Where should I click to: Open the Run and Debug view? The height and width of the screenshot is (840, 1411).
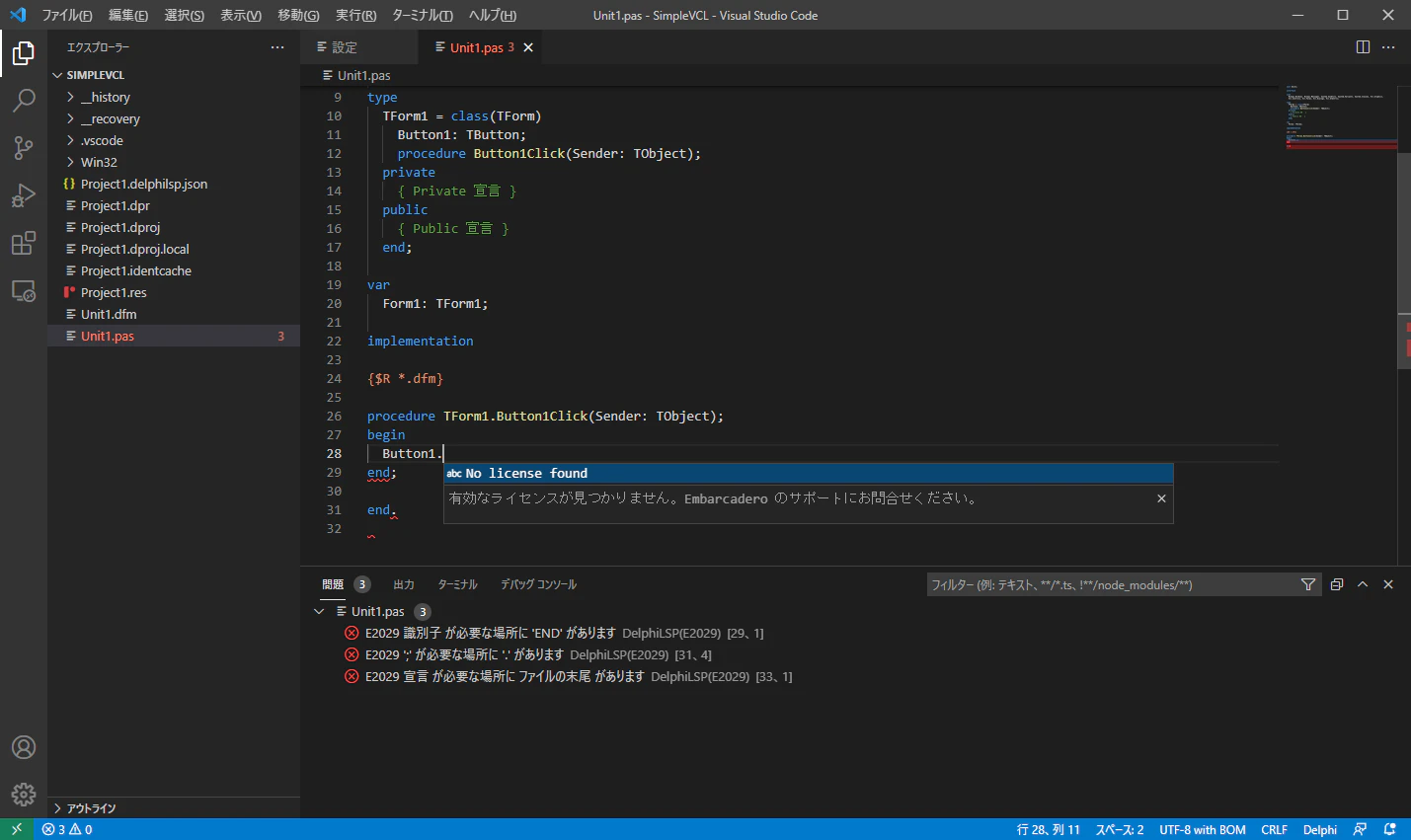[24, 195]
